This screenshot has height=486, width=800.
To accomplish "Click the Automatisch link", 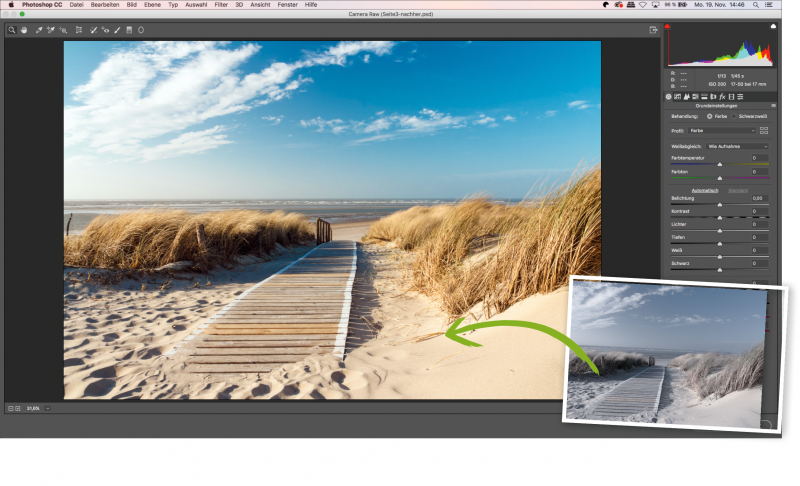I will coord(705,190).
